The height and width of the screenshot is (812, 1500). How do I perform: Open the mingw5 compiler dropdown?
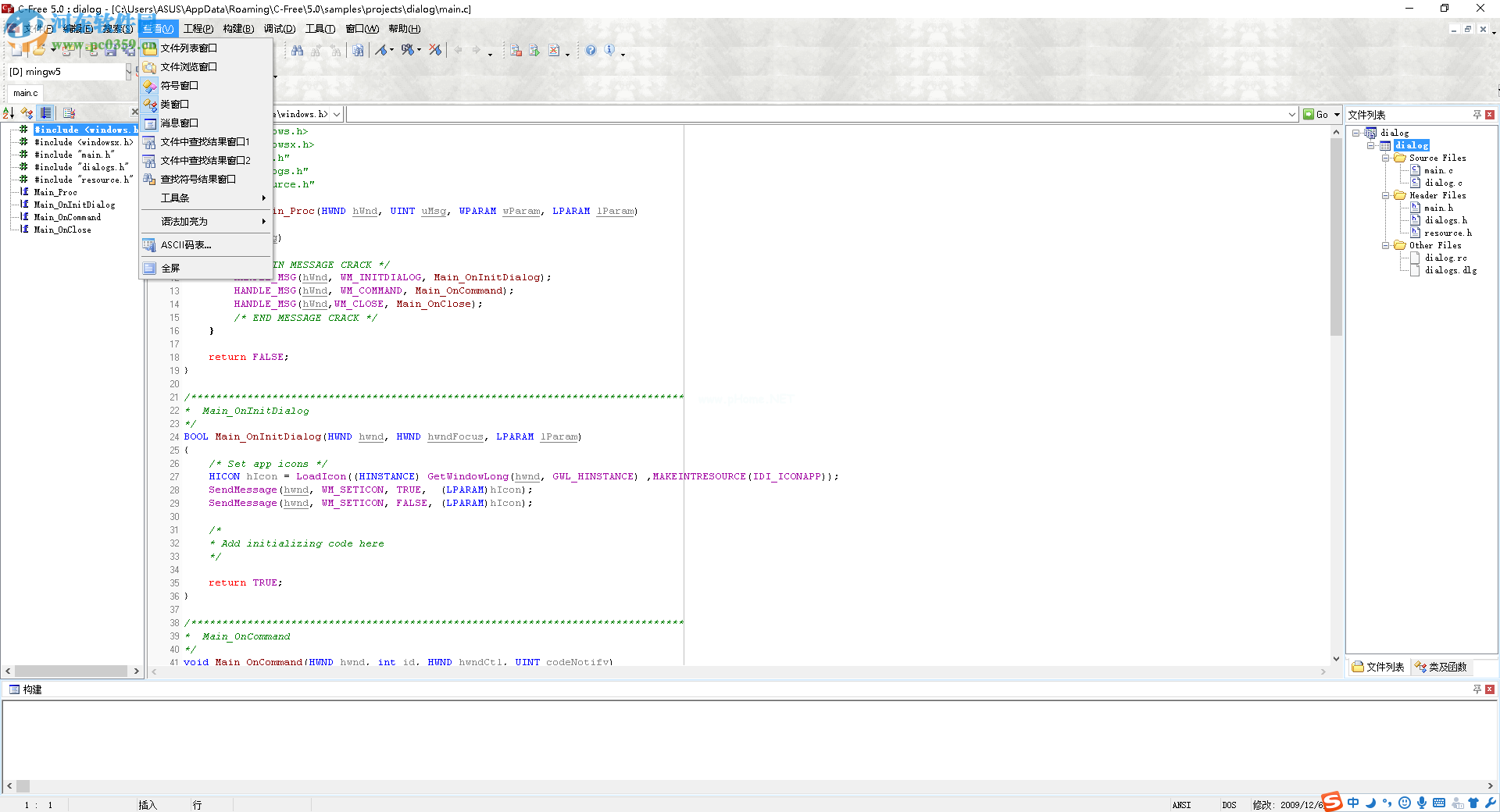click(x=129, y=72)
